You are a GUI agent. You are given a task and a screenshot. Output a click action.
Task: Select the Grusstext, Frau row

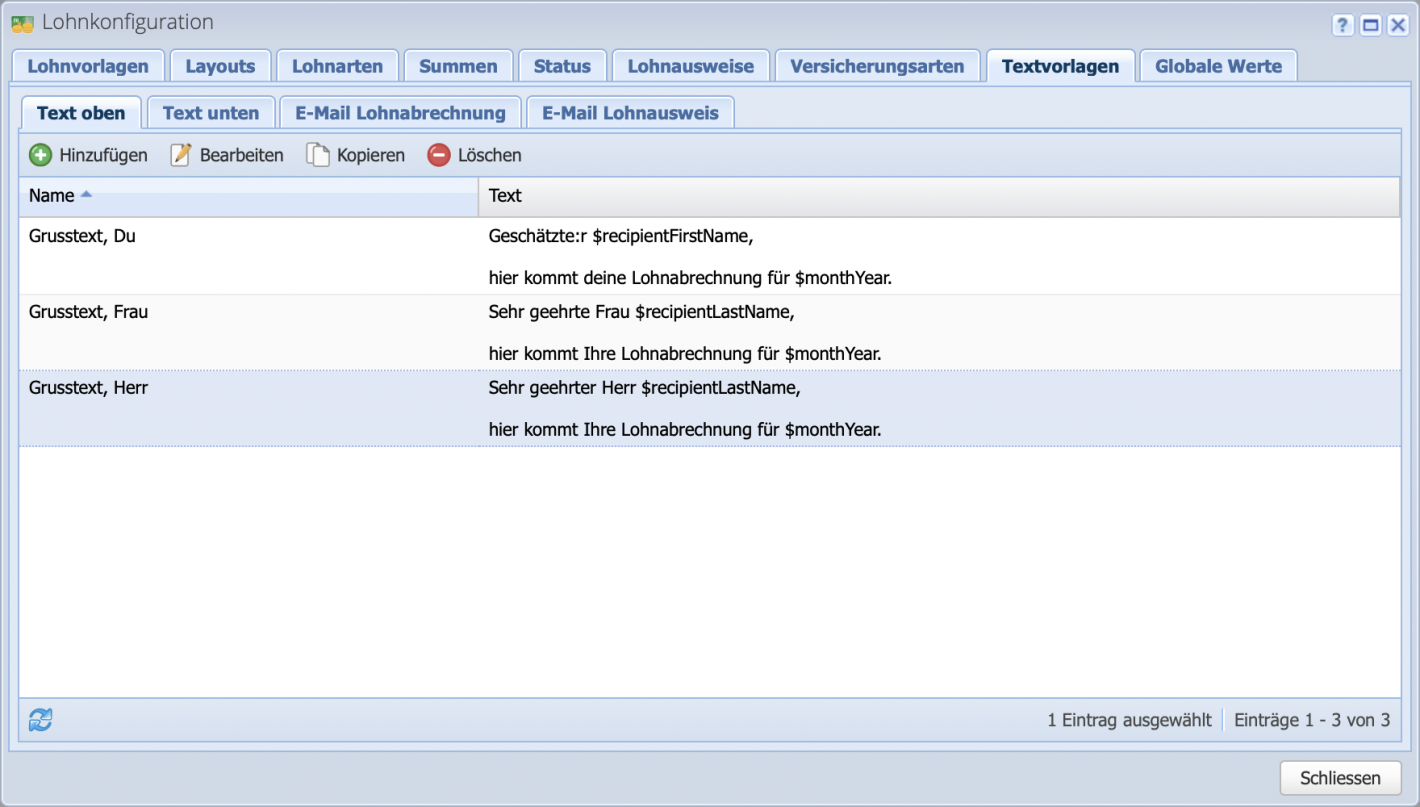(x=250, y=332)
